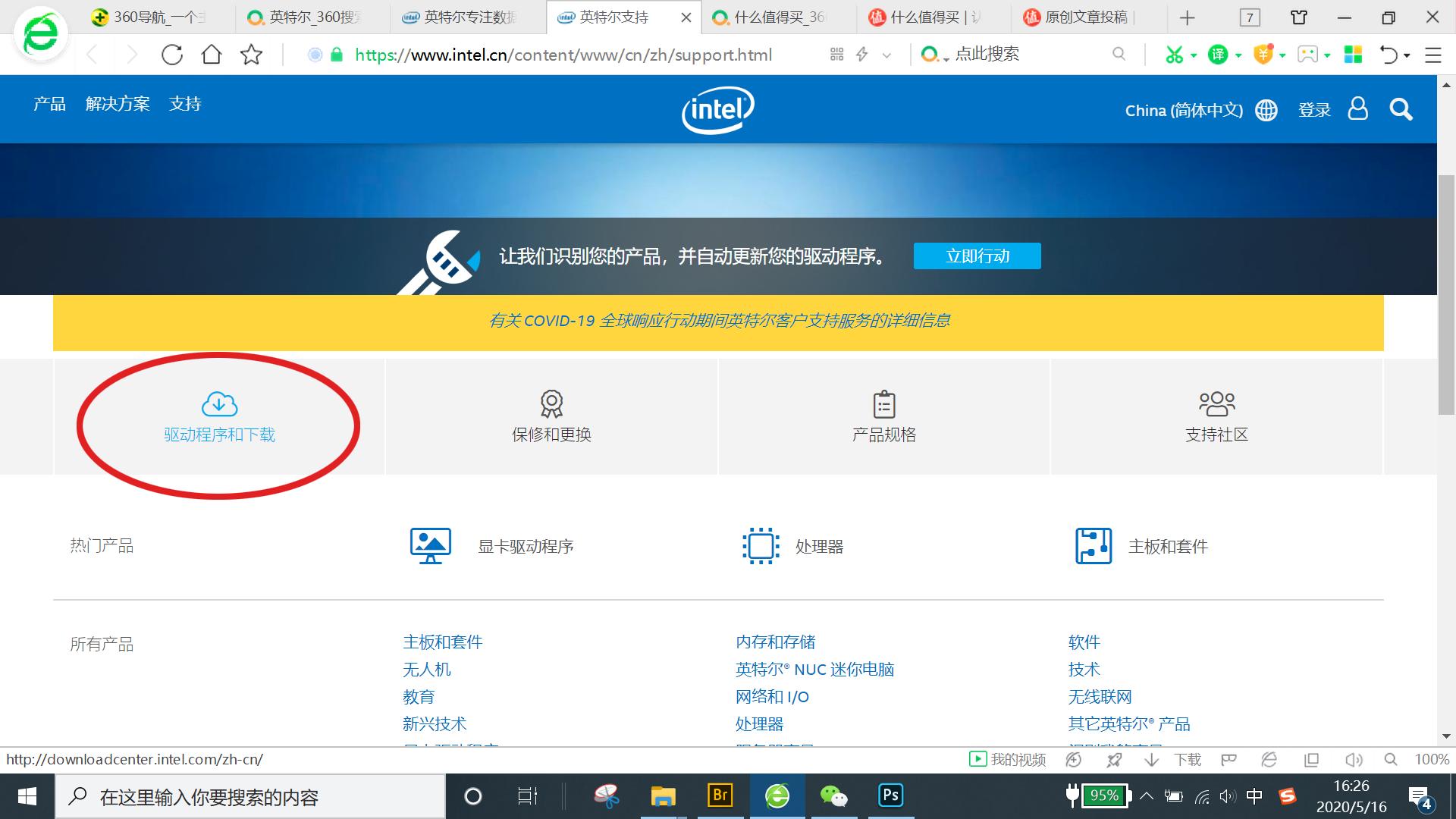Mute sound using the speaker status bar icon

(x=1354, y=759)
